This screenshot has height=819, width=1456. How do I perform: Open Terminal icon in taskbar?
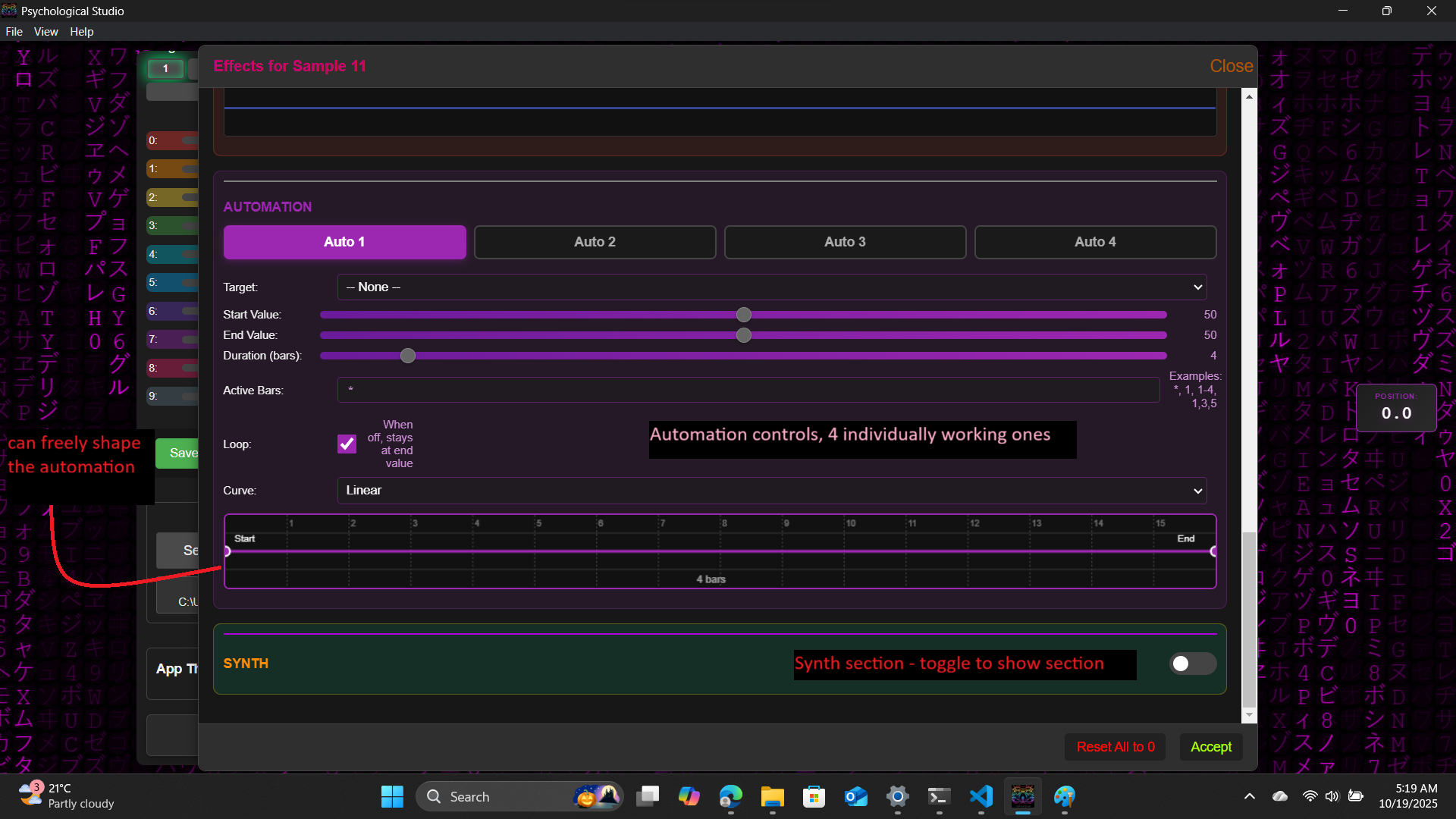pyautogui.click(x=939, y=796)
